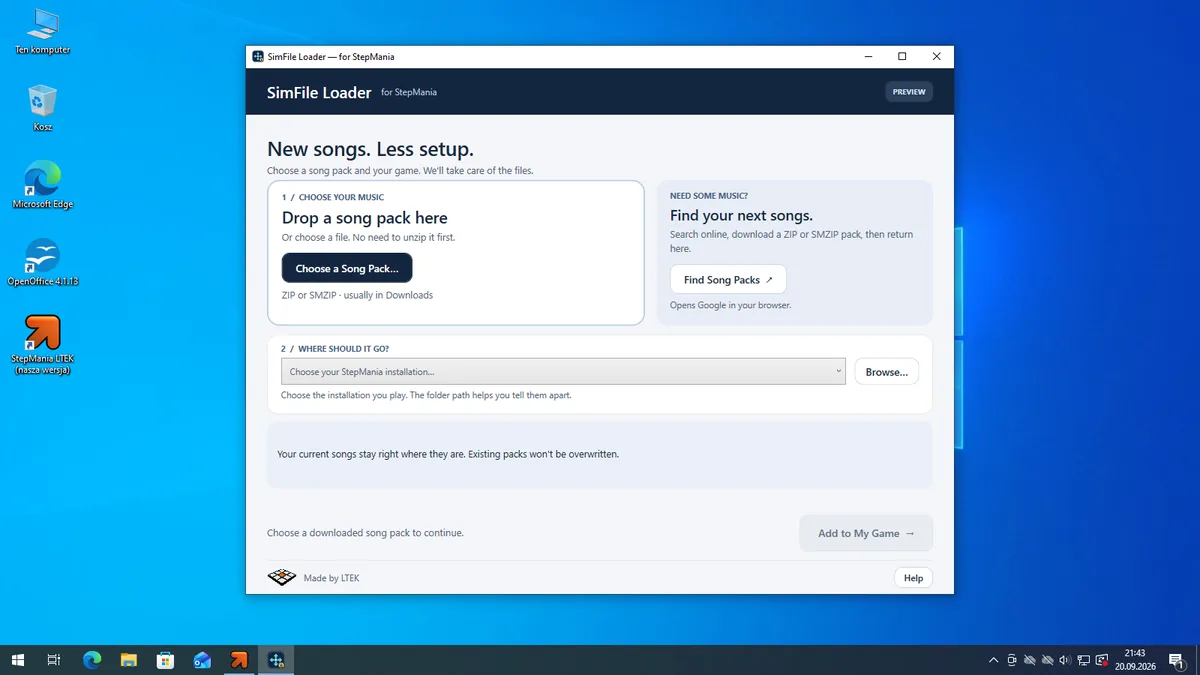1200x675 pixels.
Task: Open File Explorer from the taskbar
Action: click(x=129, y=660)
